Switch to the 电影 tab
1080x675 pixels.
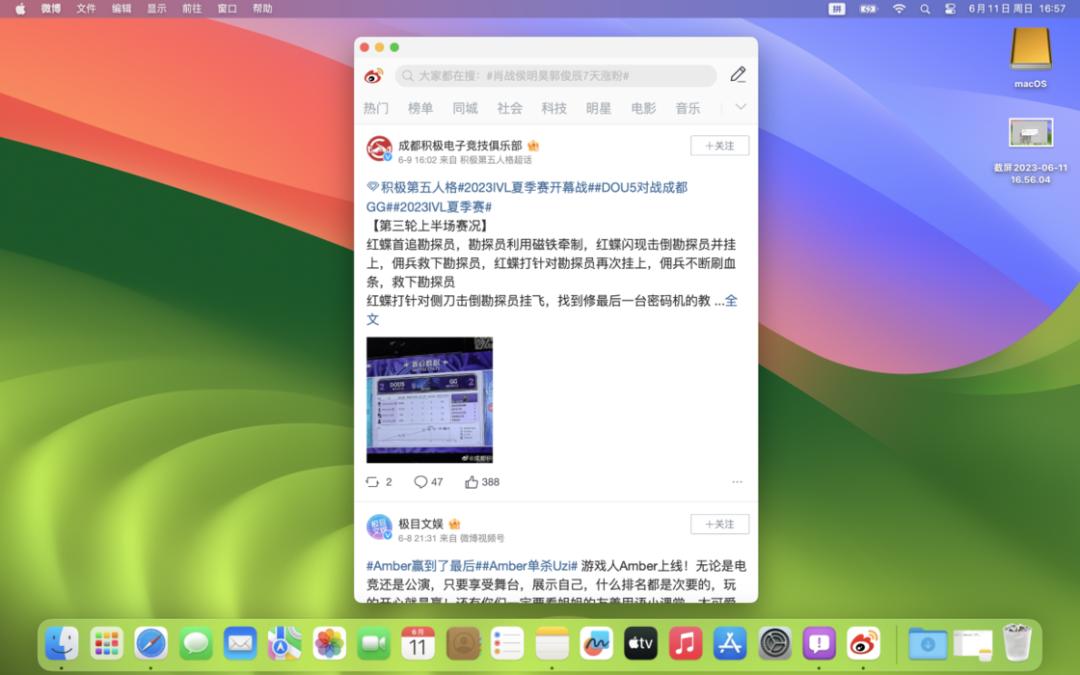pos(643,108)
